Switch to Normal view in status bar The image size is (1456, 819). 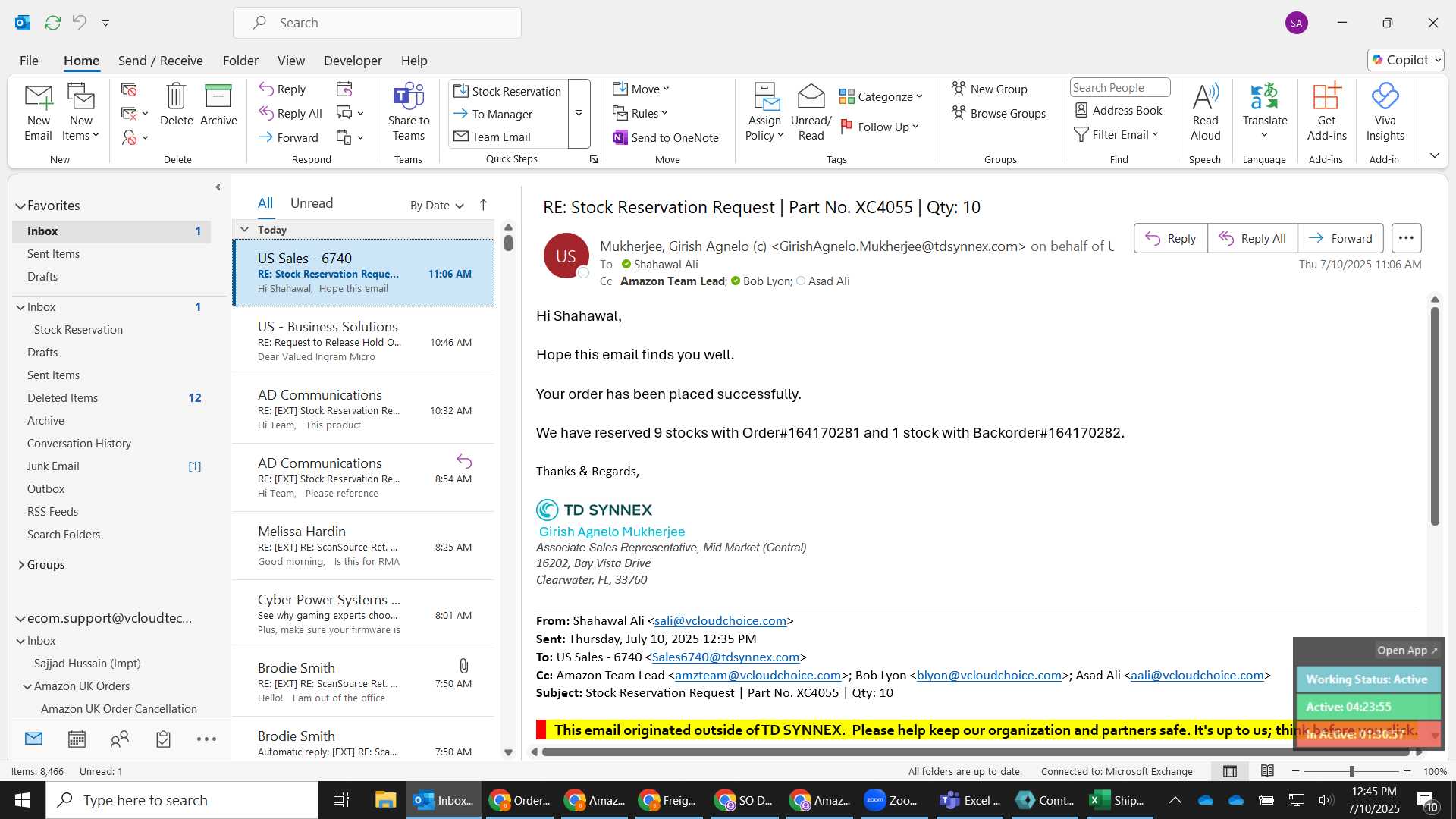click(1230, 771)
